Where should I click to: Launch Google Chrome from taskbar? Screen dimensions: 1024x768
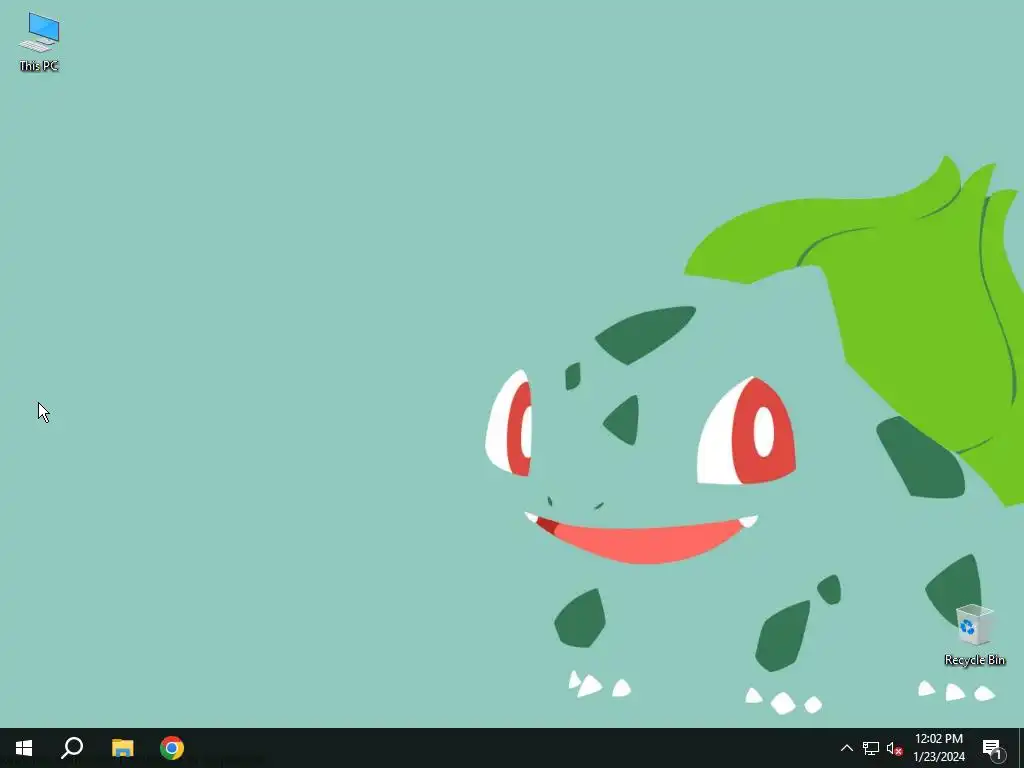click(x=172, y=748)
